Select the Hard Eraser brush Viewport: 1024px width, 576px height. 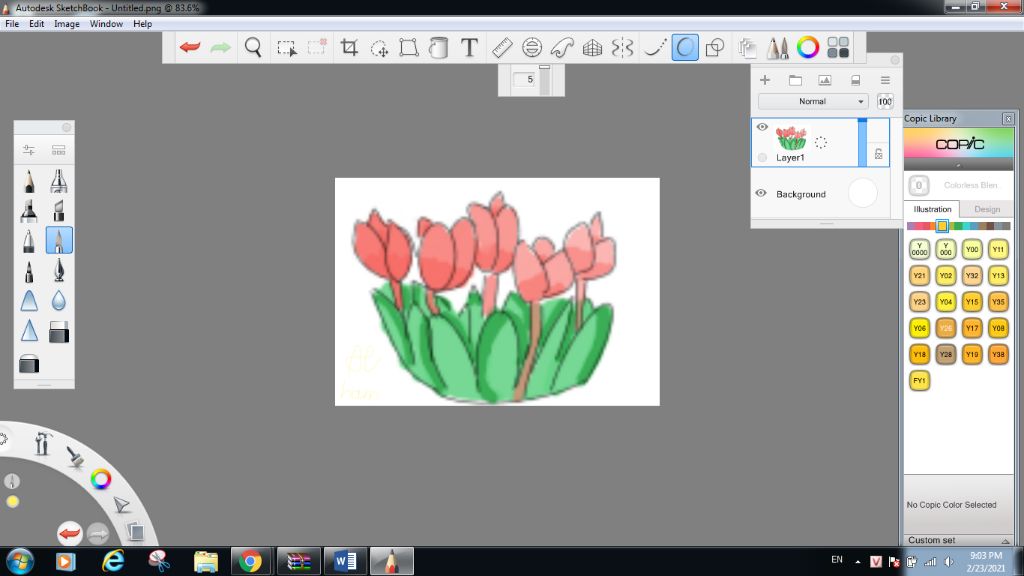coord(29,363)
